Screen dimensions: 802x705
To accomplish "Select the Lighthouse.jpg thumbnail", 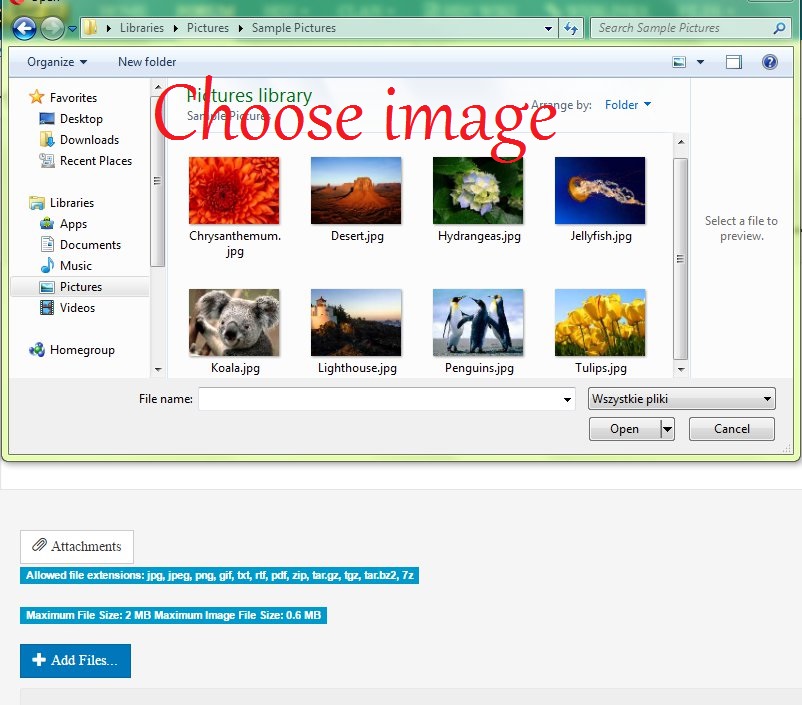I will point(356,322).
